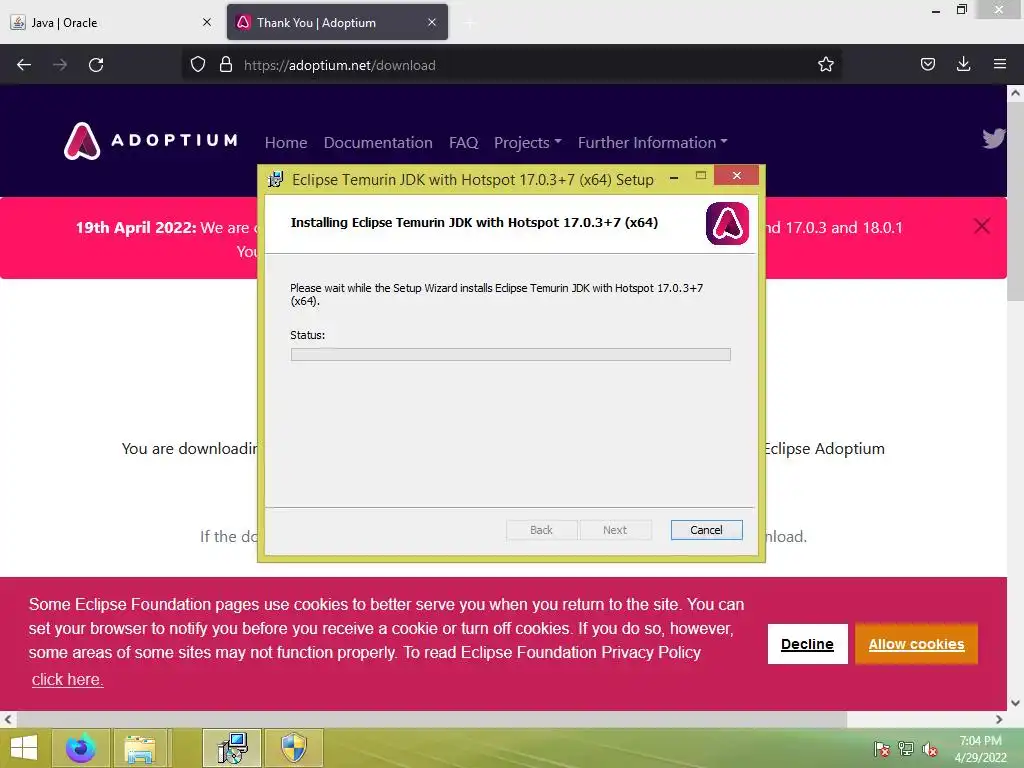Click the installation status progress bar
This screenshot has width=1024, height=768.
click(x=511, y=355)
